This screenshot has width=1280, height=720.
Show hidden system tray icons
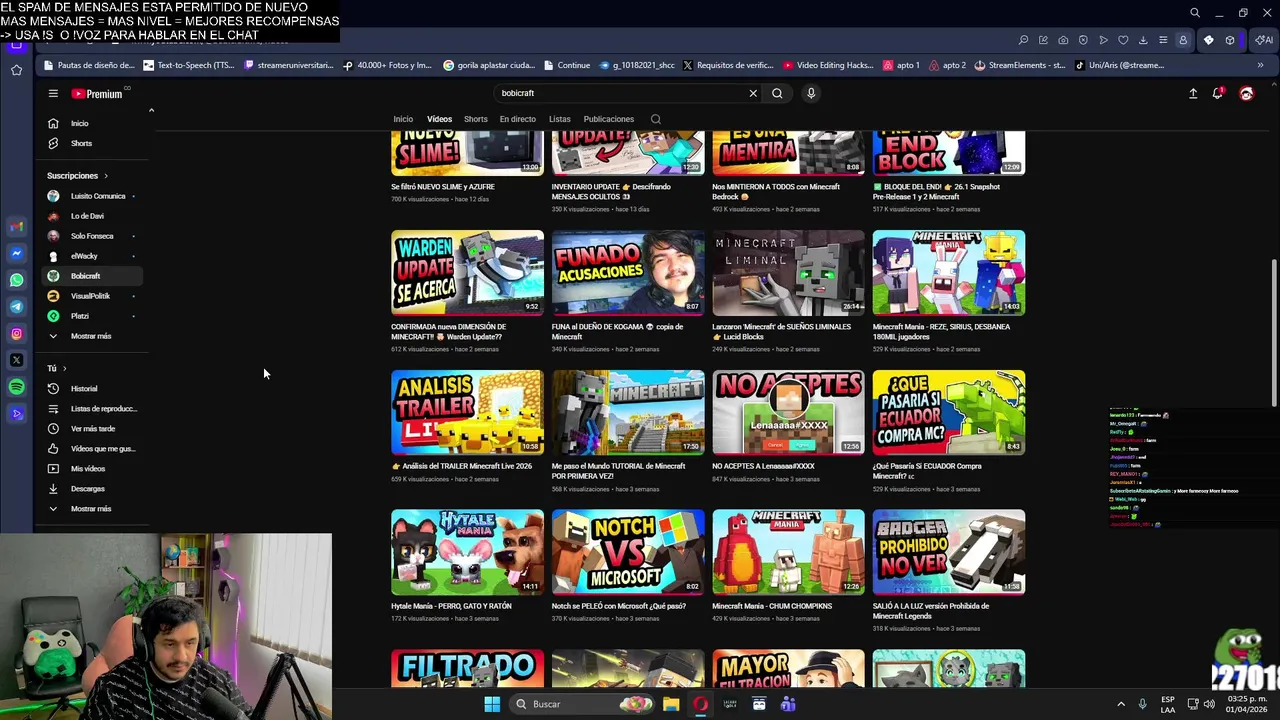coord(1120,704)
